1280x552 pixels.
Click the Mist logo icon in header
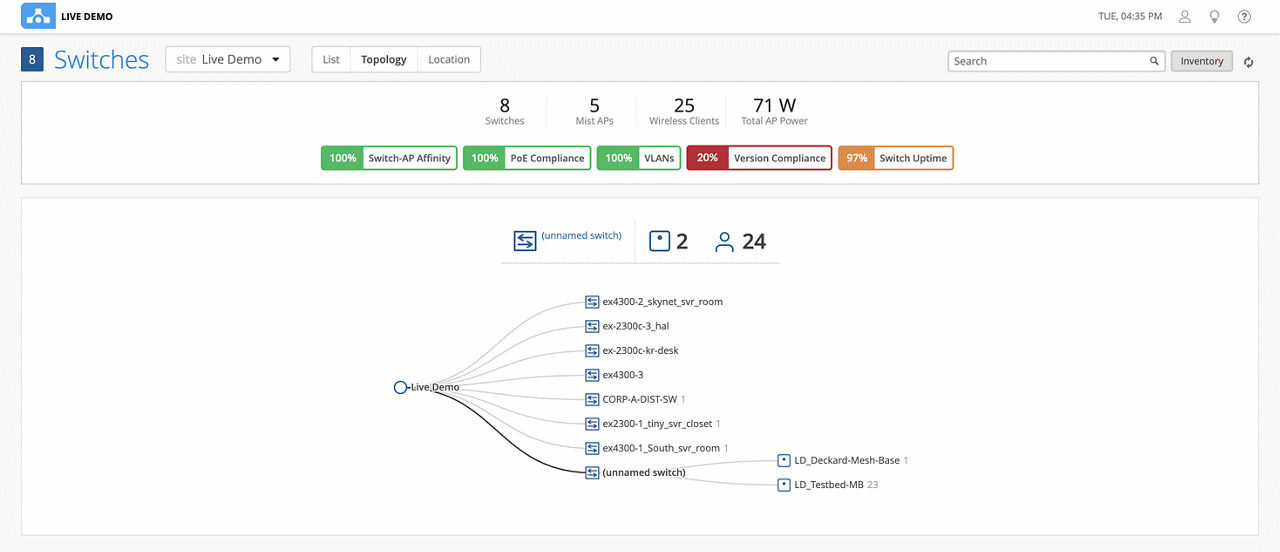coord(38,16)
